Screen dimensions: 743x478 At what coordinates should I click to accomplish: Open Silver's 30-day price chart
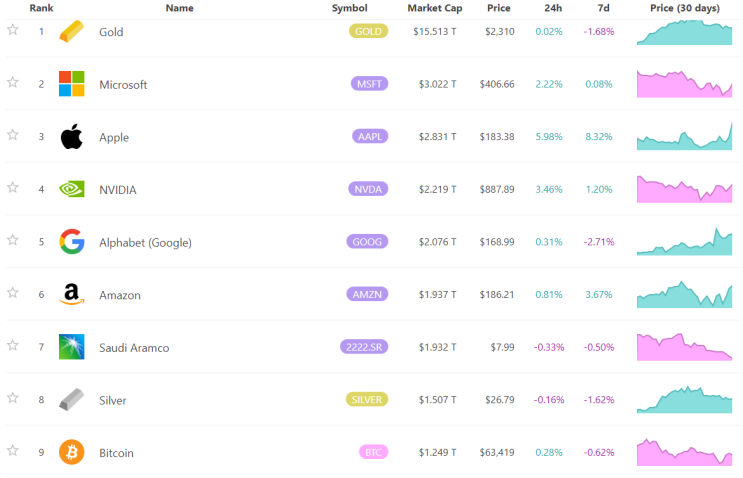(x=685, y=399)
